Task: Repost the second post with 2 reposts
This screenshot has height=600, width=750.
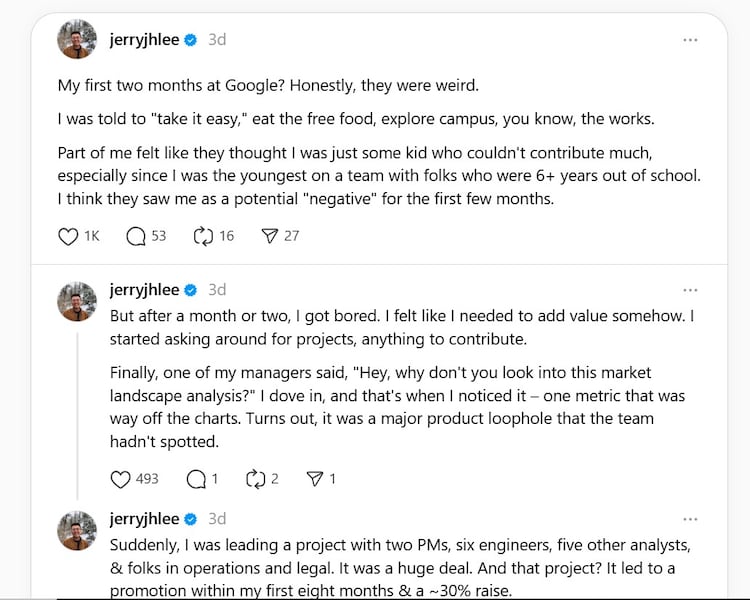Action: pos(254,479)
